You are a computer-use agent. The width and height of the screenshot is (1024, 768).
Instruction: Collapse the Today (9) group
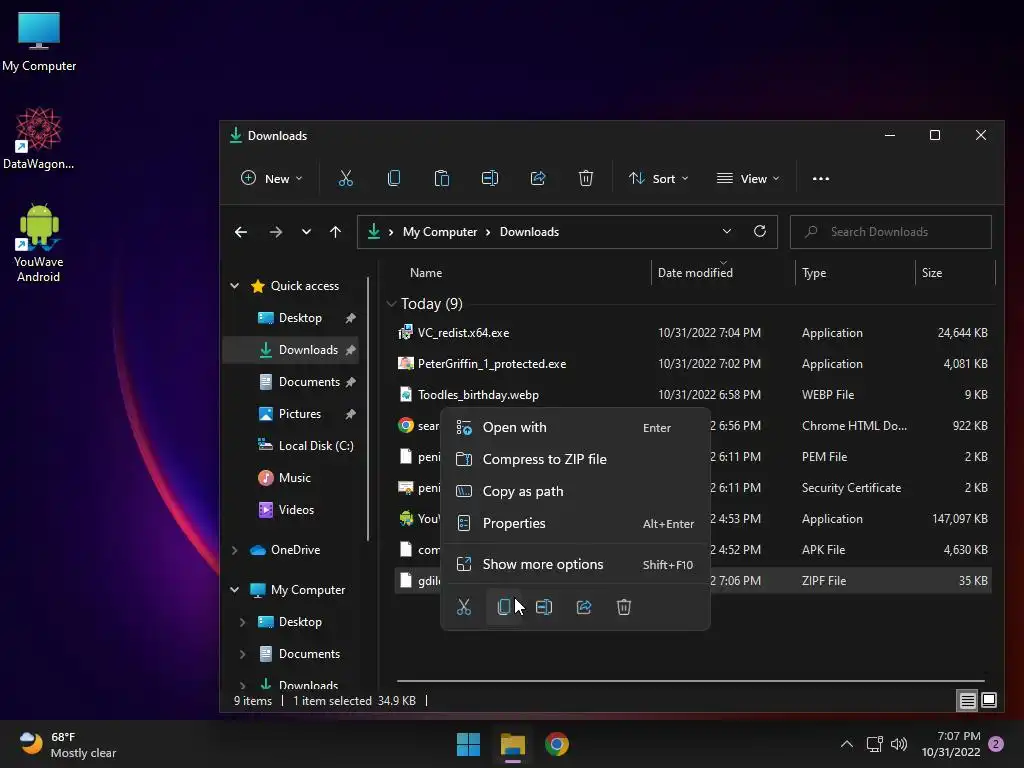click(x=391, y=304)
